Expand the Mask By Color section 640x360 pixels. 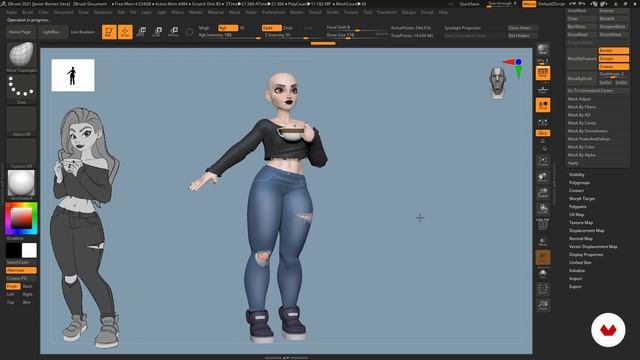(x=581, y=147)
